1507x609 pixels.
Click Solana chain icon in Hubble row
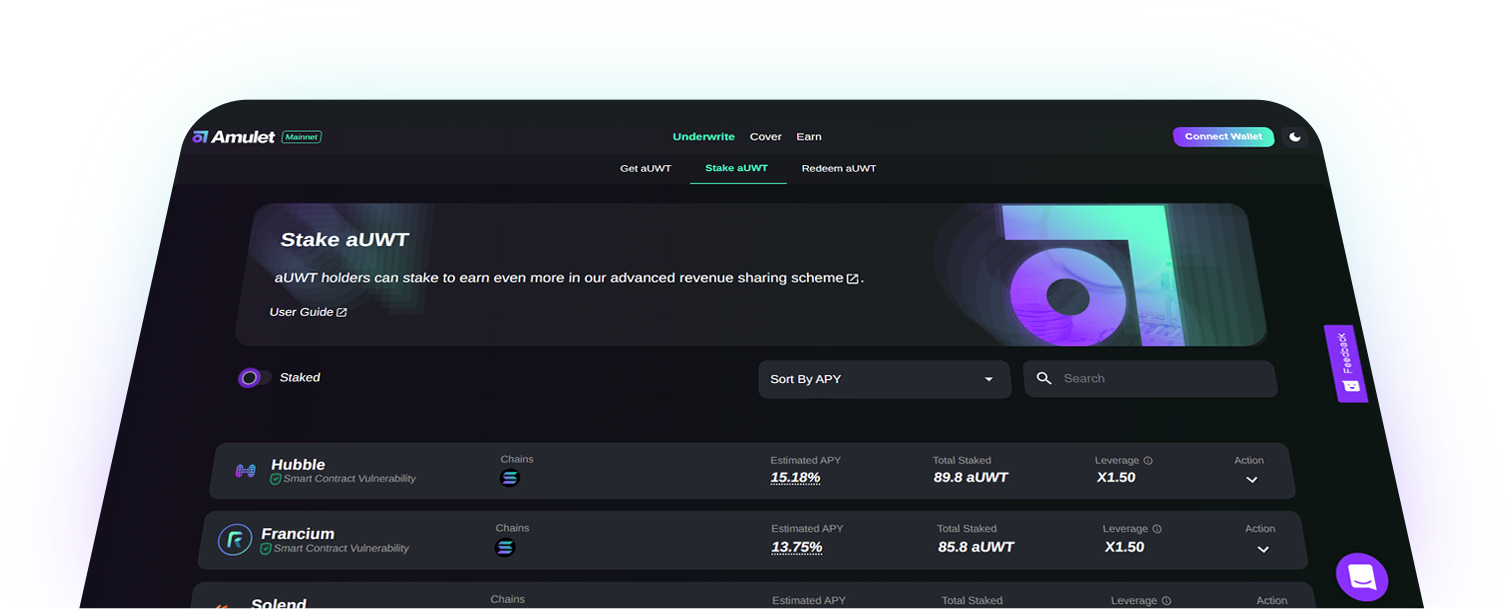tap(510, 478)
